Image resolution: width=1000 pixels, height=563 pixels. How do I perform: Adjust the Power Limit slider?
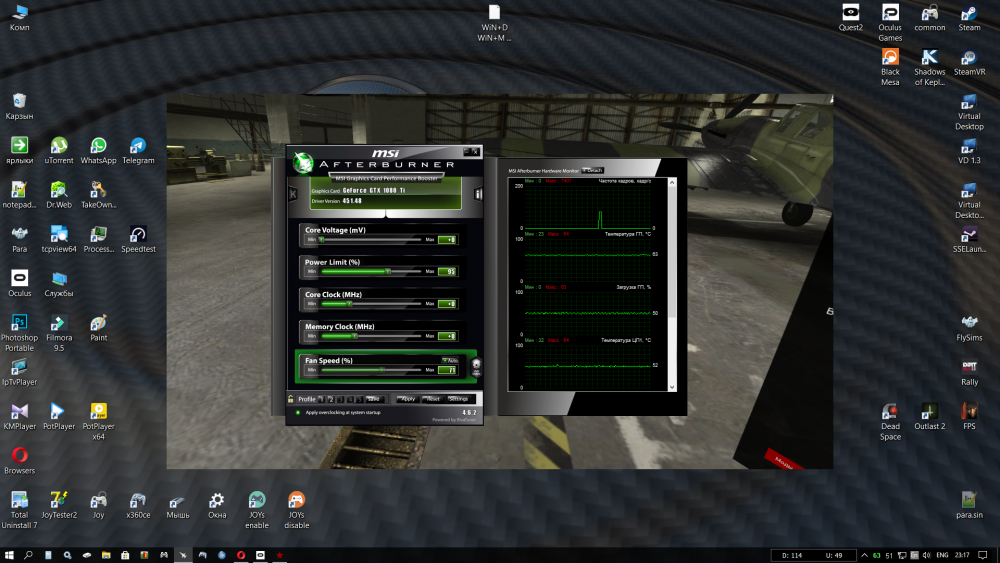[371, 272]
